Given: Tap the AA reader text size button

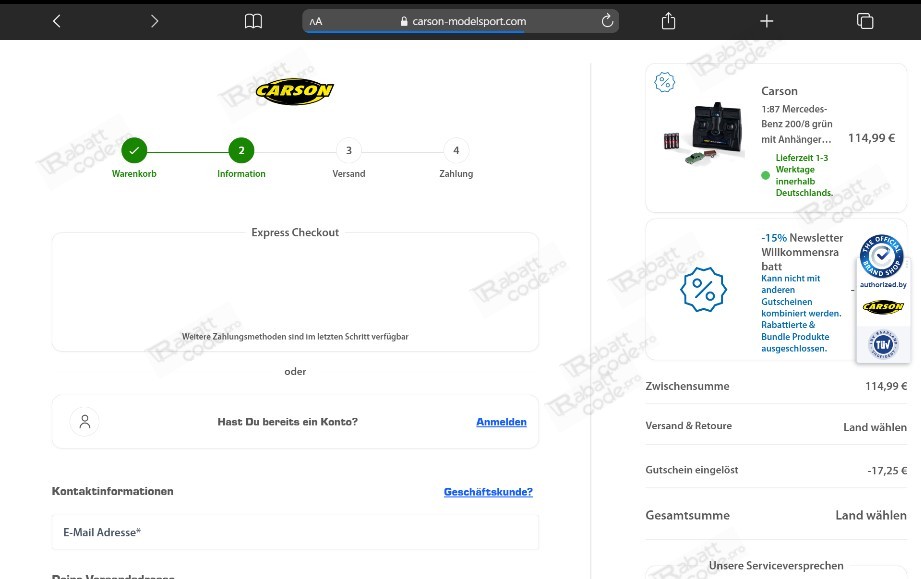Looking at the screenshot, I should pyautogui.click(x=316, y=21).
